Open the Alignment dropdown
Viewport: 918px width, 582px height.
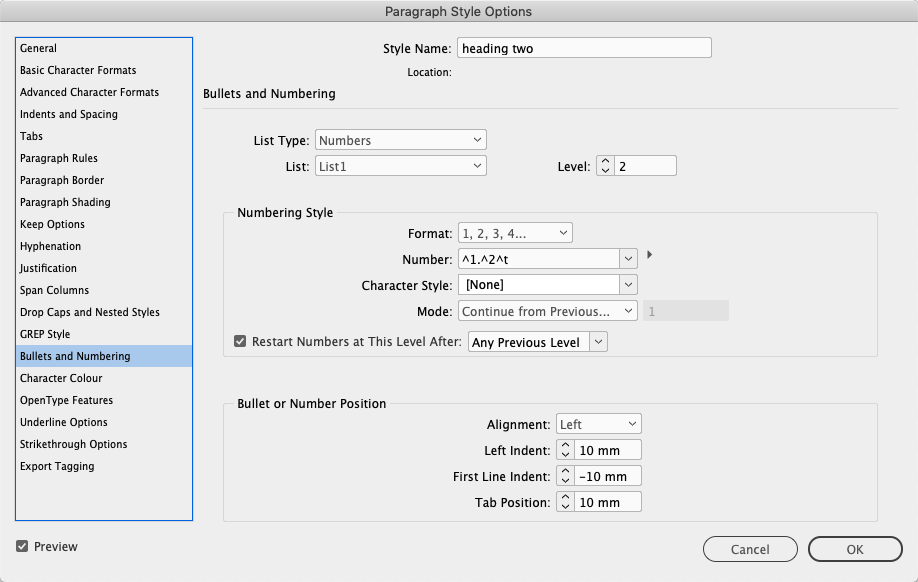pyautogui.click(x=598, y=423)
